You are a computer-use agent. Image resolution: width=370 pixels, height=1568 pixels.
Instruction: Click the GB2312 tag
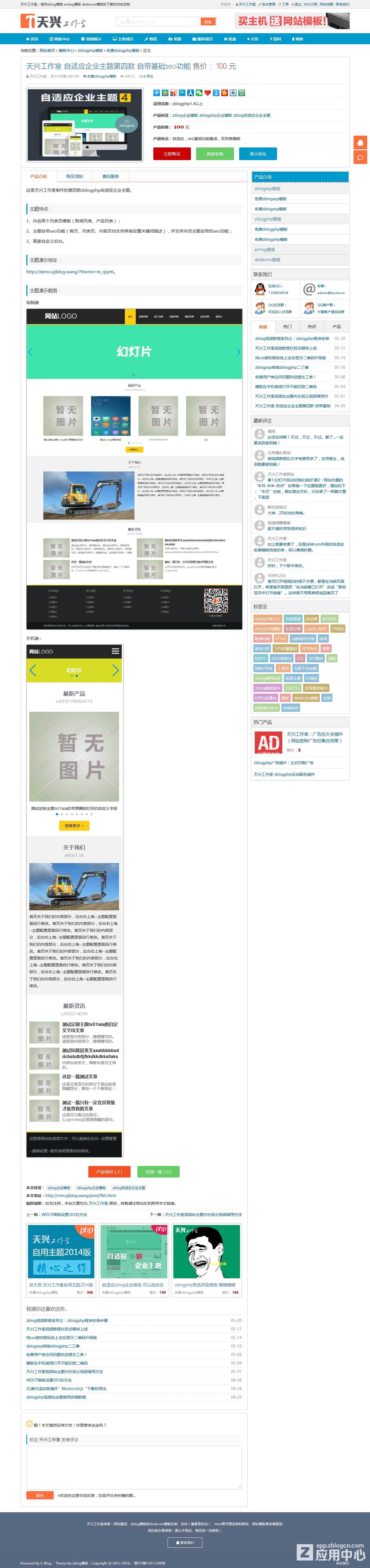[x=292, y=688]
